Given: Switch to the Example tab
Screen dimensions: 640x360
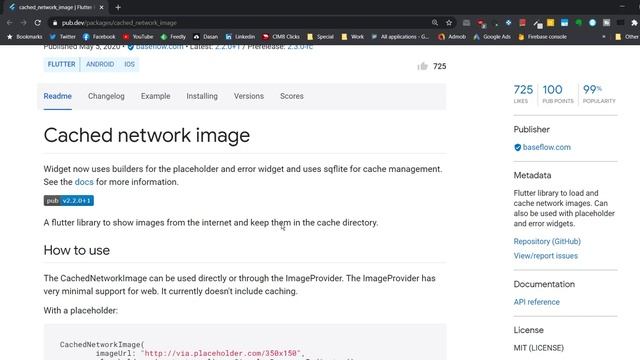Looking at the screenshot, I should (156, 96).
